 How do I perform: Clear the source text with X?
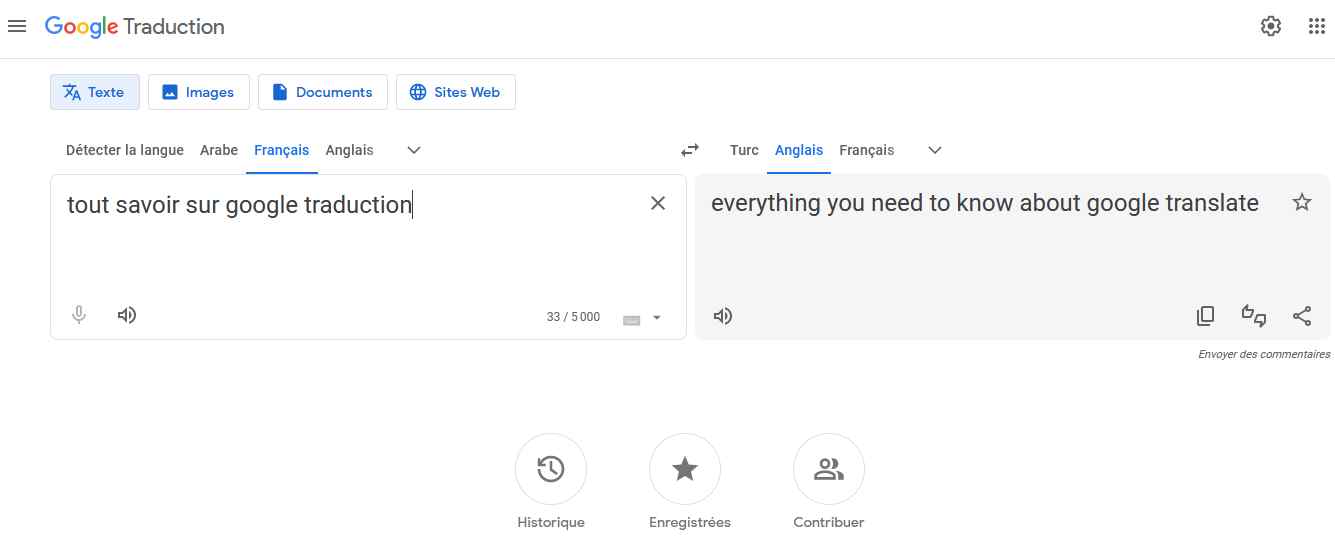pyautogui.click(x=658, y=203)
